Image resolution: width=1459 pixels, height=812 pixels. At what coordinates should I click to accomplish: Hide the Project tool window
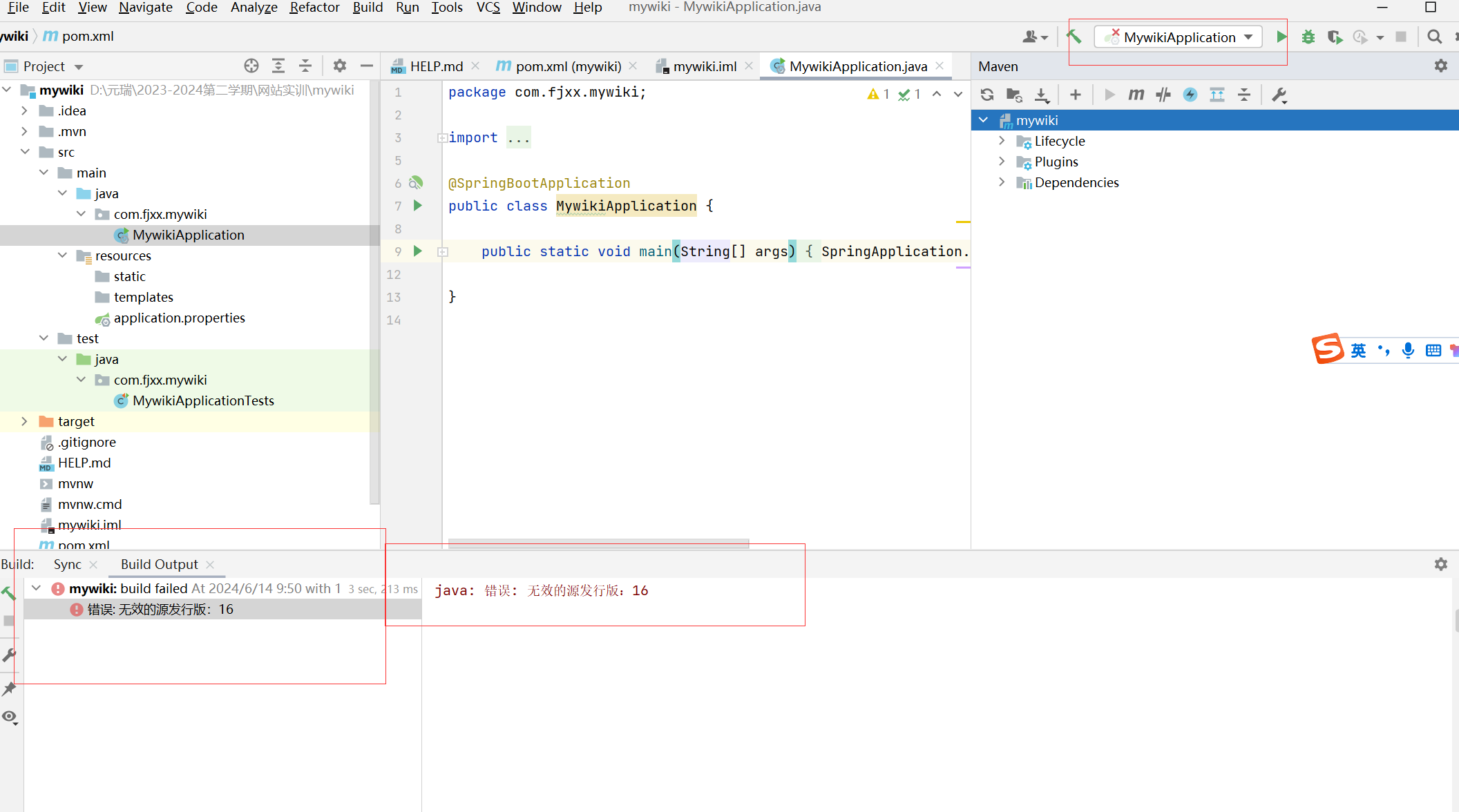coord(367,66)
